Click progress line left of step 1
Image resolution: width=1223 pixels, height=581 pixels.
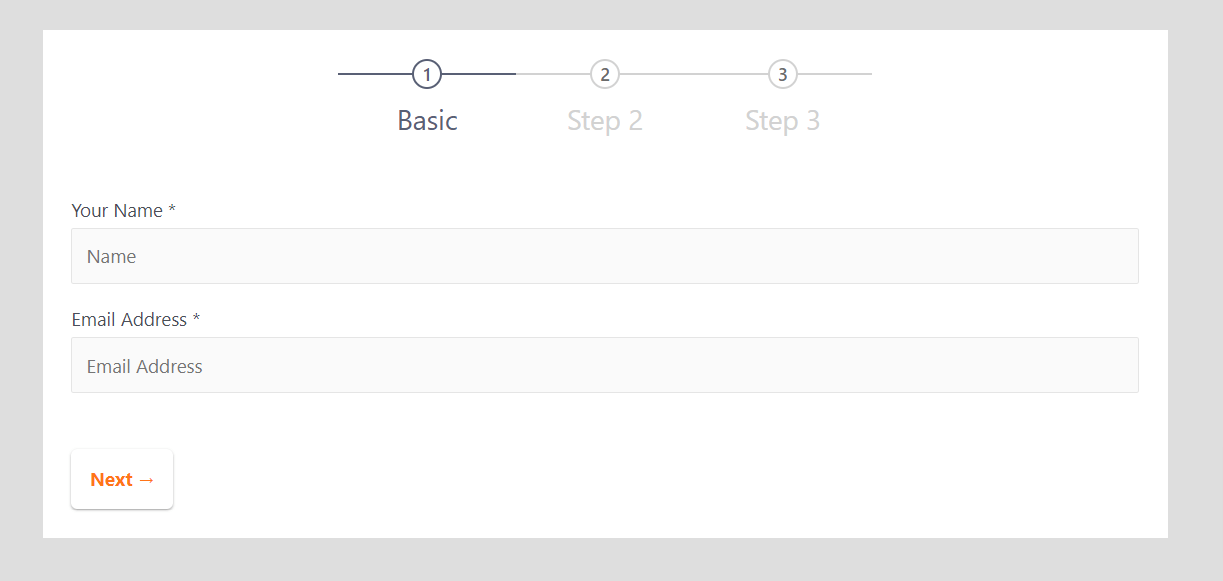click(375, 74)
